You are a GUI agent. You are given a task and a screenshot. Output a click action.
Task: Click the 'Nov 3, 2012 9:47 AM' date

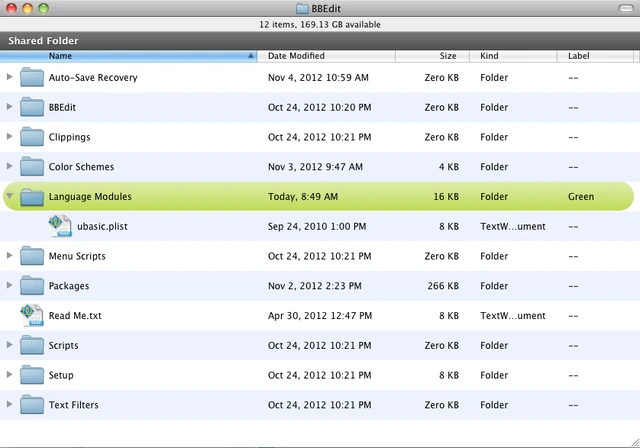tap(315, 167)
